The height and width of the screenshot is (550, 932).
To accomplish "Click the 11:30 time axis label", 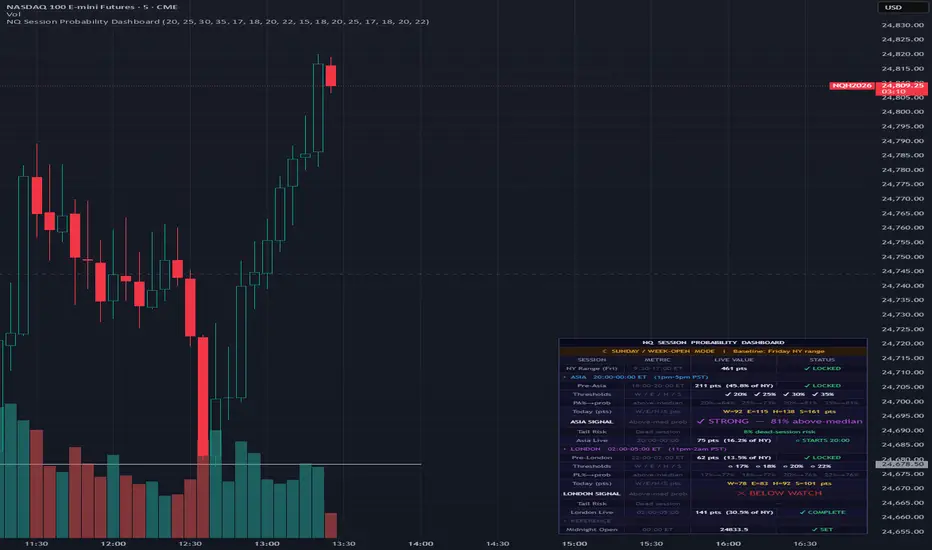I will (36, 543).
